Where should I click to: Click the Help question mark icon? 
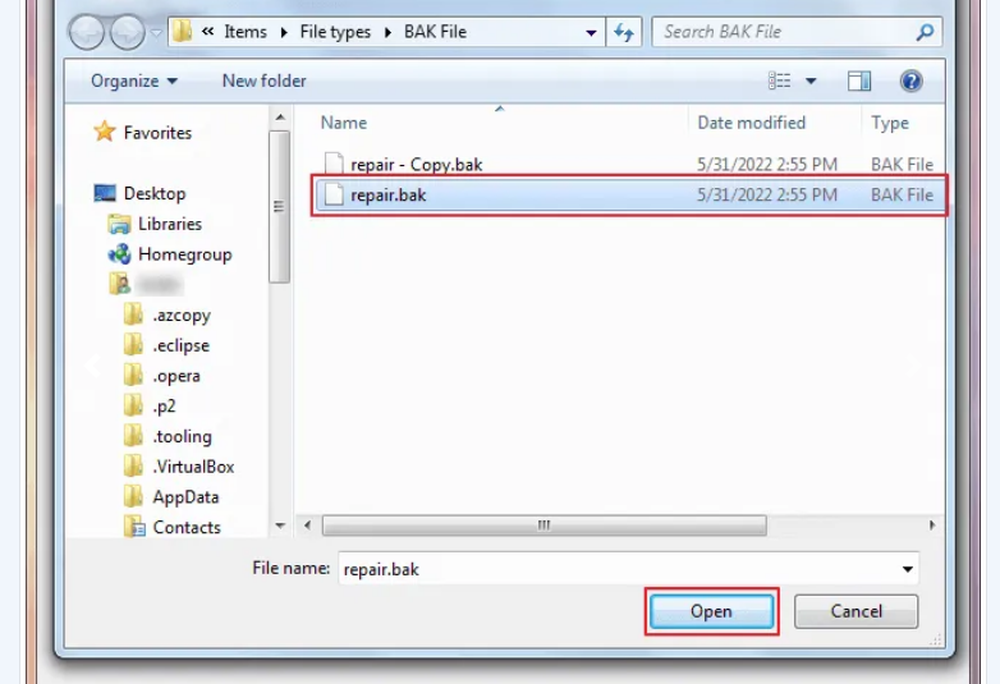coord(911,81)
